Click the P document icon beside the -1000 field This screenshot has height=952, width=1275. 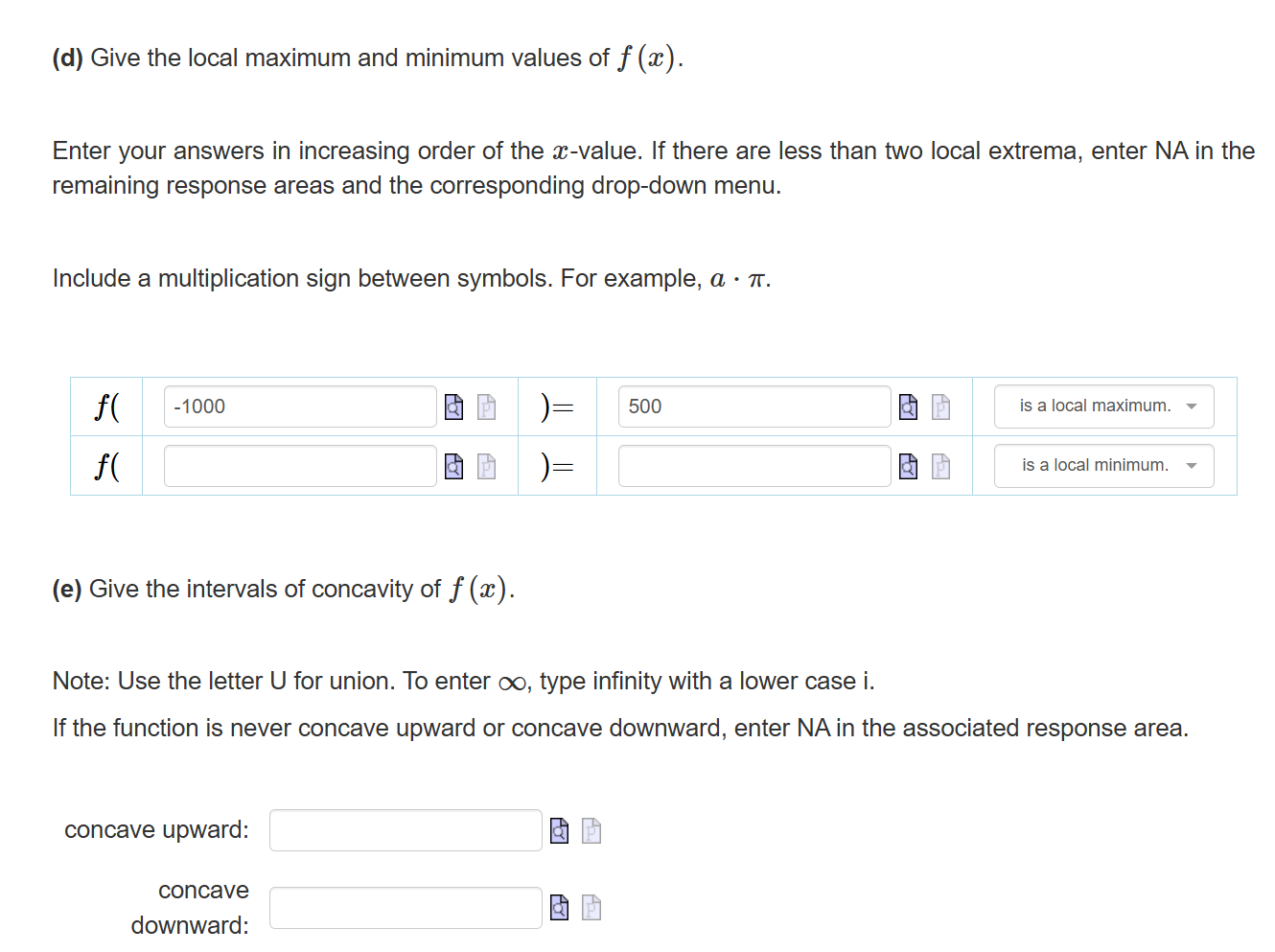[x=485, y=406]
